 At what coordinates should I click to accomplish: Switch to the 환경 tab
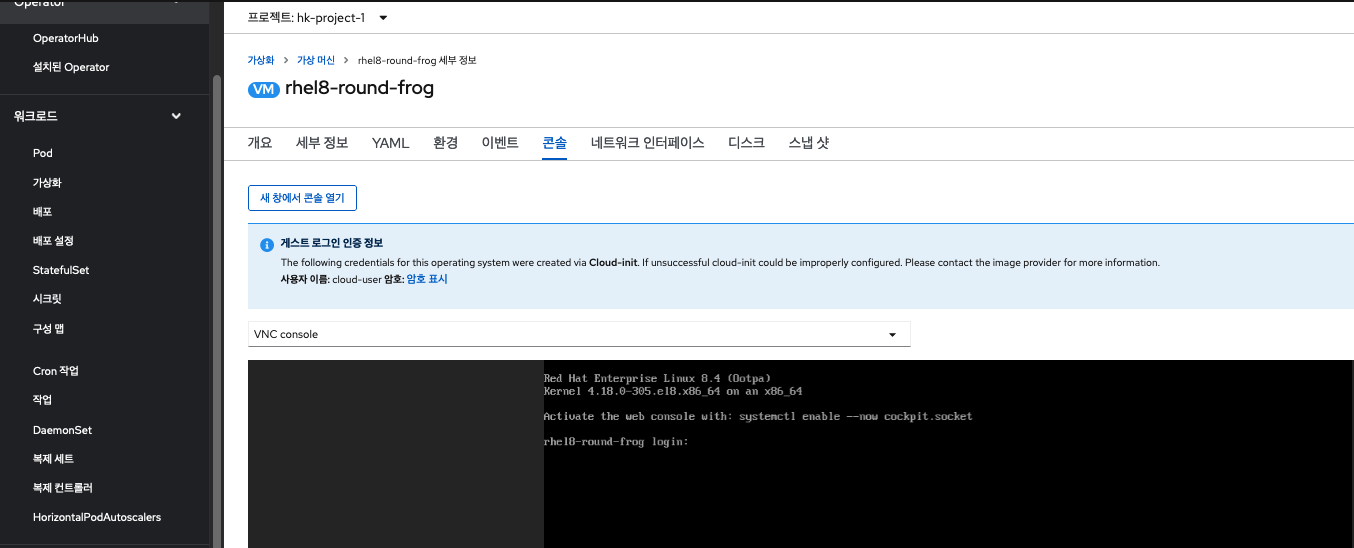[446, 143]
